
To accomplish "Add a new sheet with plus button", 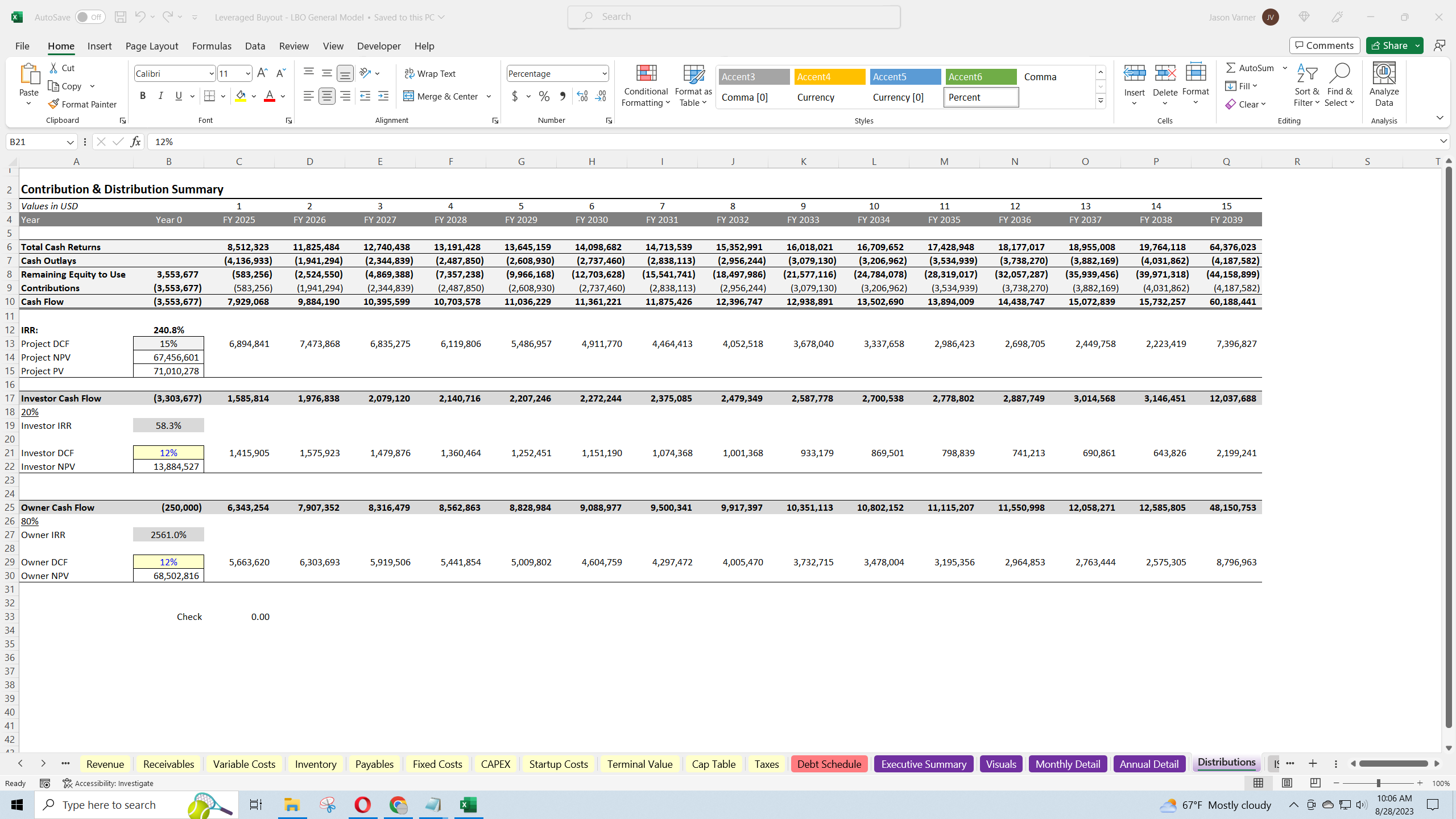I will [x=1313, y=763].
